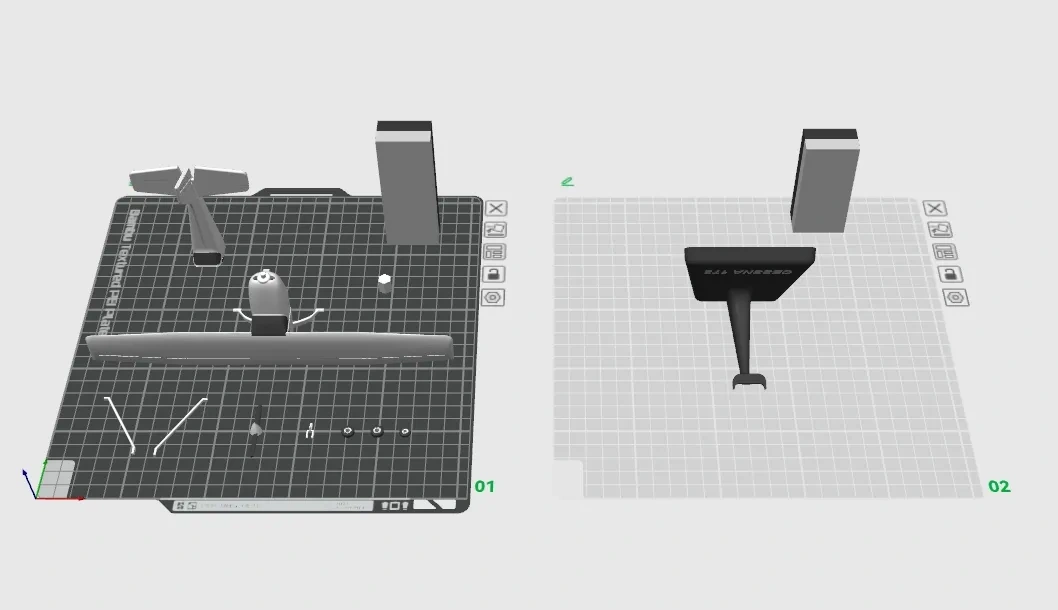Arrange objects on plate 02
The height and width of the screenshot is (610, 1058).
[x=945, y=252]
